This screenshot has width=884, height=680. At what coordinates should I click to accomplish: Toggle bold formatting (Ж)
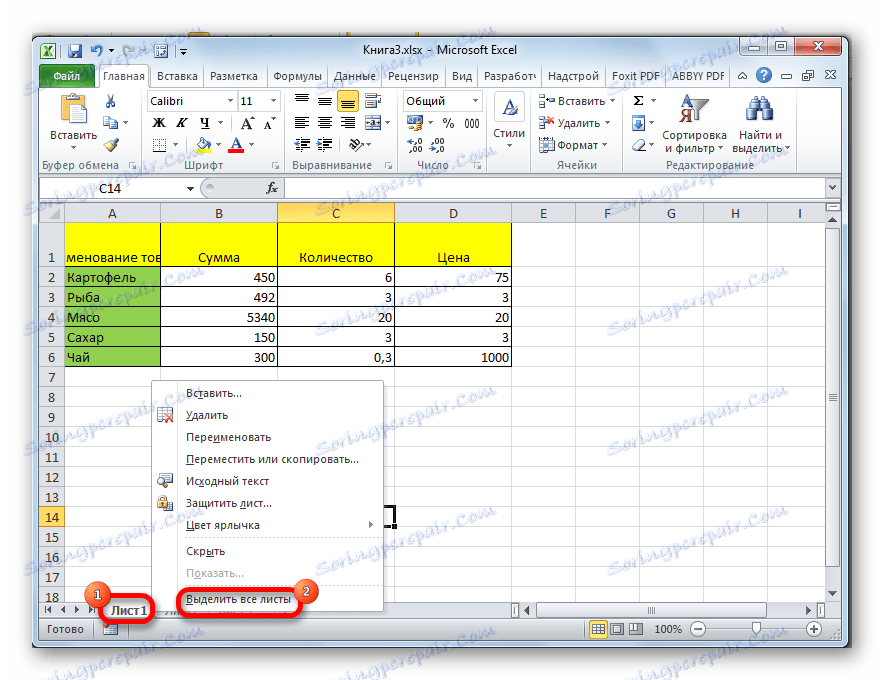tap(159, 123)
